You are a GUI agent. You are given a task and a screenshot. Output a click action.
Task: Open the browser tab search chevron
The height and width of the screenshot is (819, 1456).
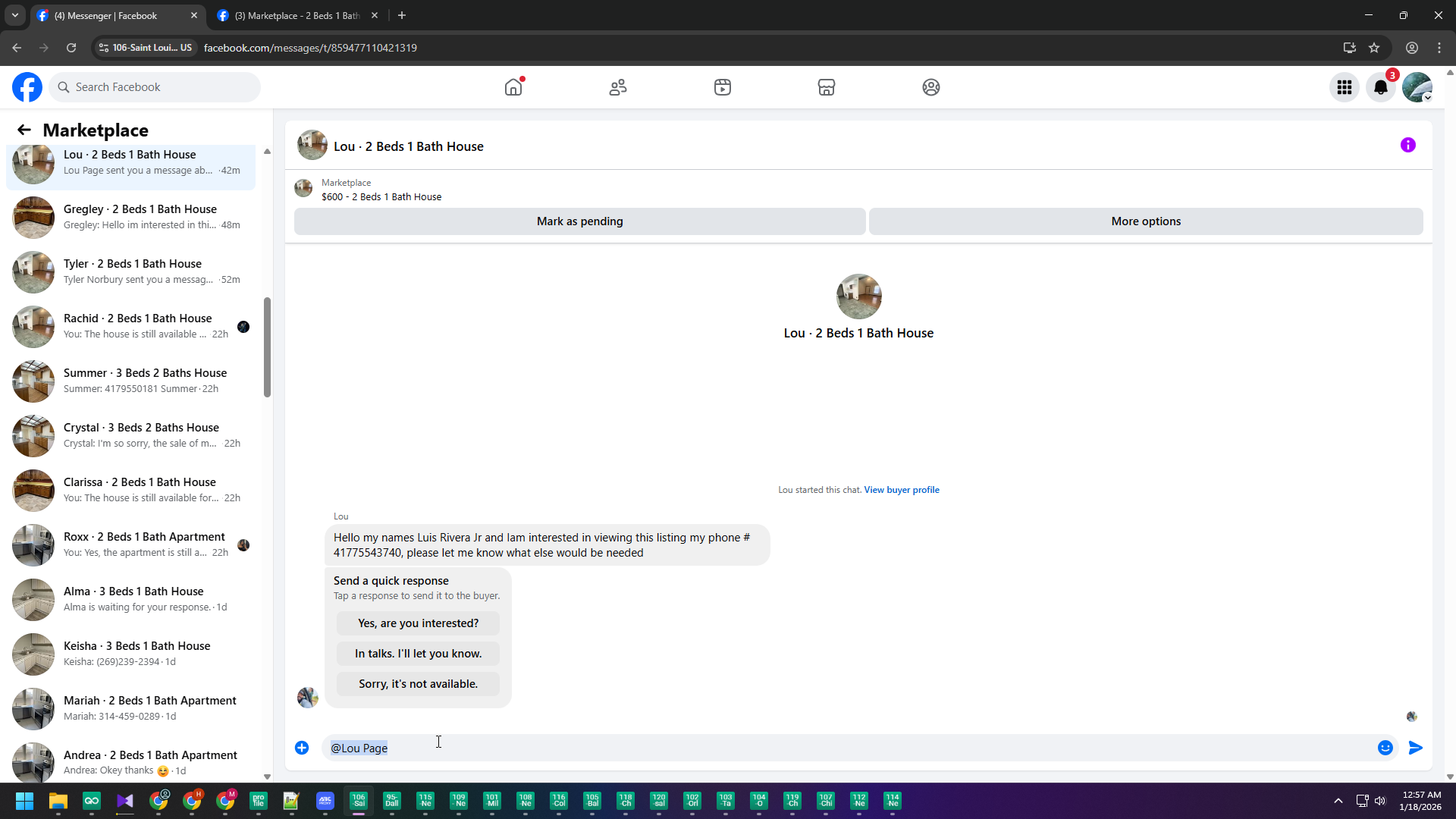tap(14, 15)
